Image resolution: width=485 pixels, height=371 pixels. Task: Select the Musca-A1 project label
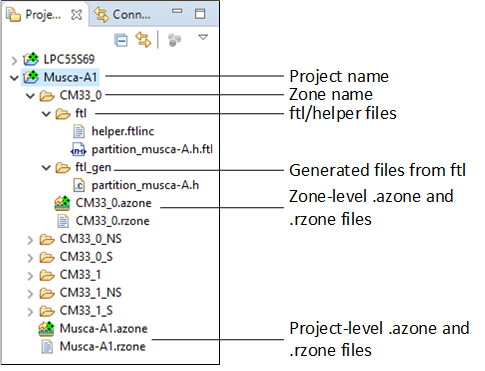pos(70,77)
